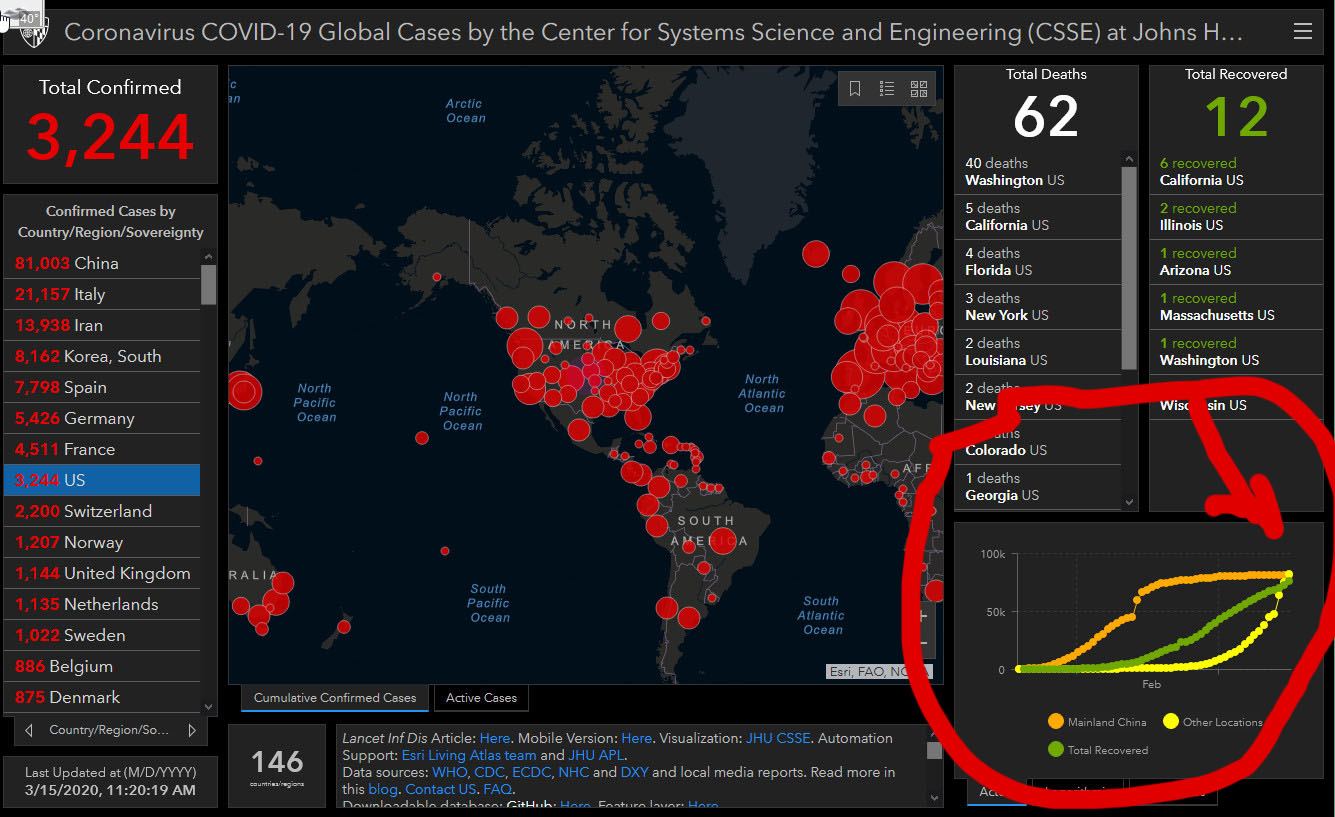
Task: Read more via the blog link
Action: (x=383, y=789)
